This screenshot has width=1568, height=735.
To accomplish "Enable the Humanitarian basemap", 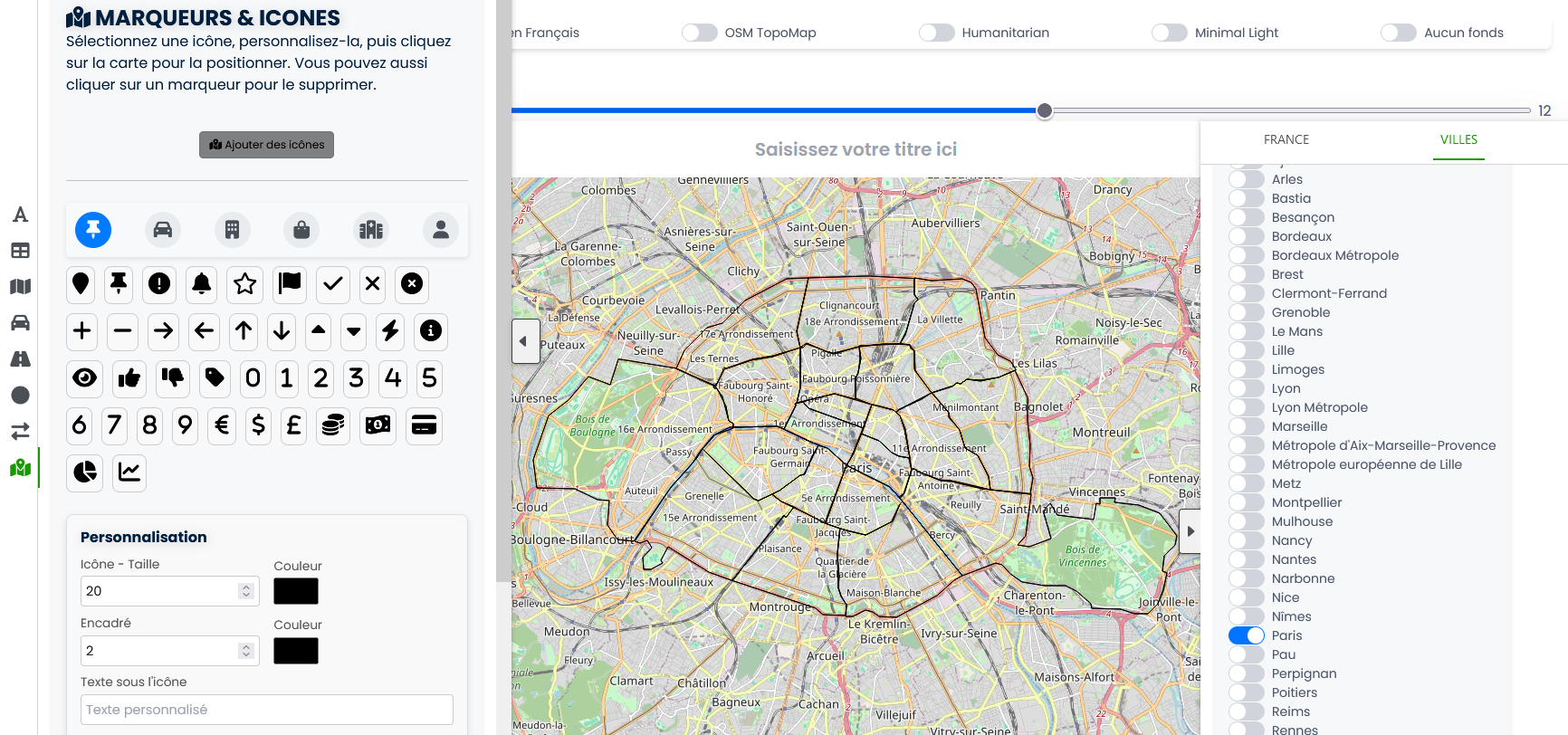I will coord(937,33).
